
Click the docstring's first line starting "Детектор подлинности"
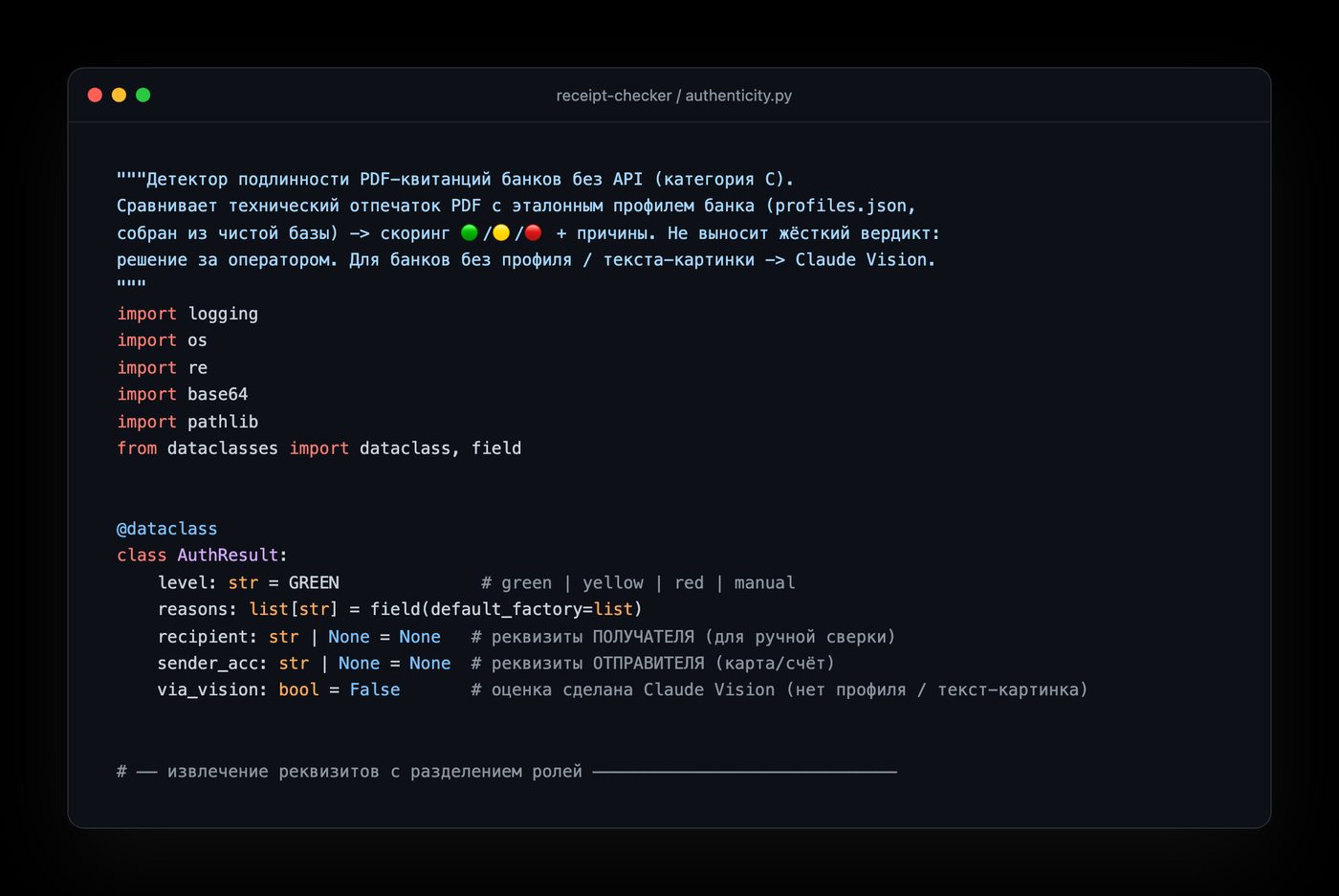[455, 179]
